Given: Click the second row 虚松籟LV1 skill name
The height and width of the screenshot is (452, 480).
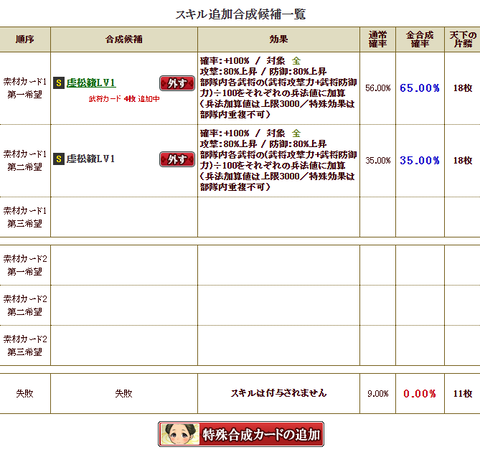Looking at the screenshot, I should pos(90,159).
